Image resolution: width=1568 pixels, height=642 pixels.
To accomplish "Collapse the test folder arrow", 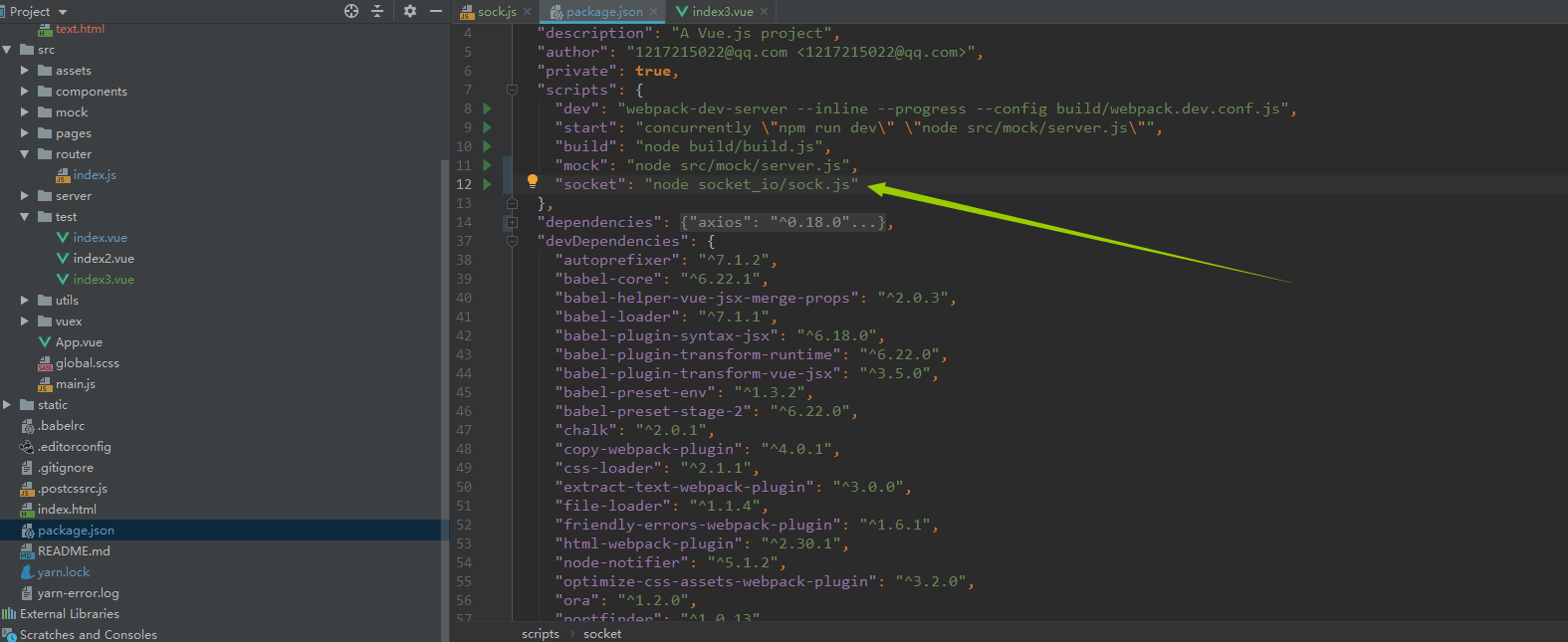I will pos(25,217).
